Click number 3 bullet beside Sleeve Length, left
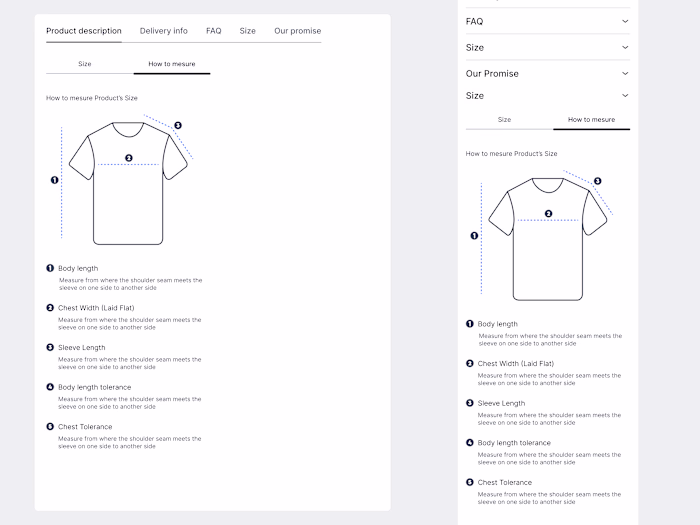The image size is (700, 525). tap(50, 347)
